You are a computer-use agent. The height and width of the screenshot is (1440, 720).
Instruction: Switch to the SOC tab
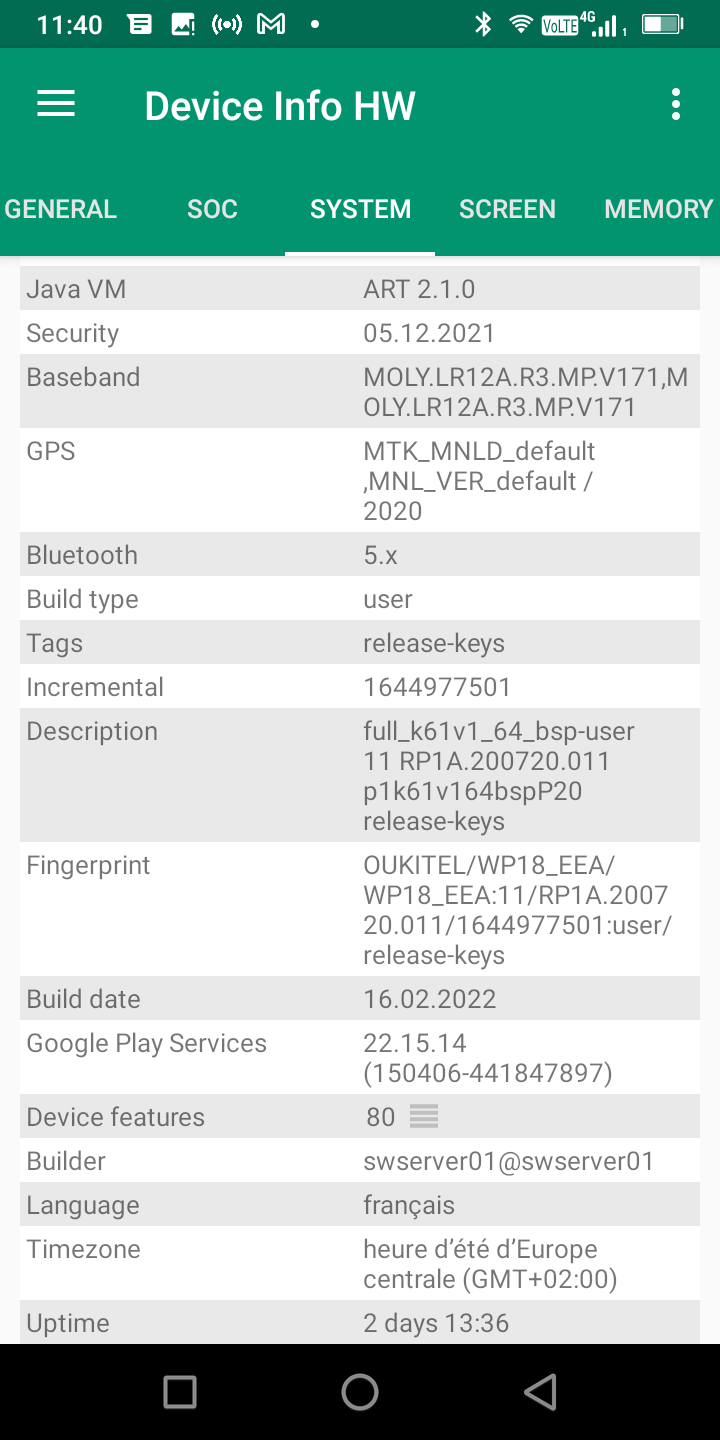(212, 209)
